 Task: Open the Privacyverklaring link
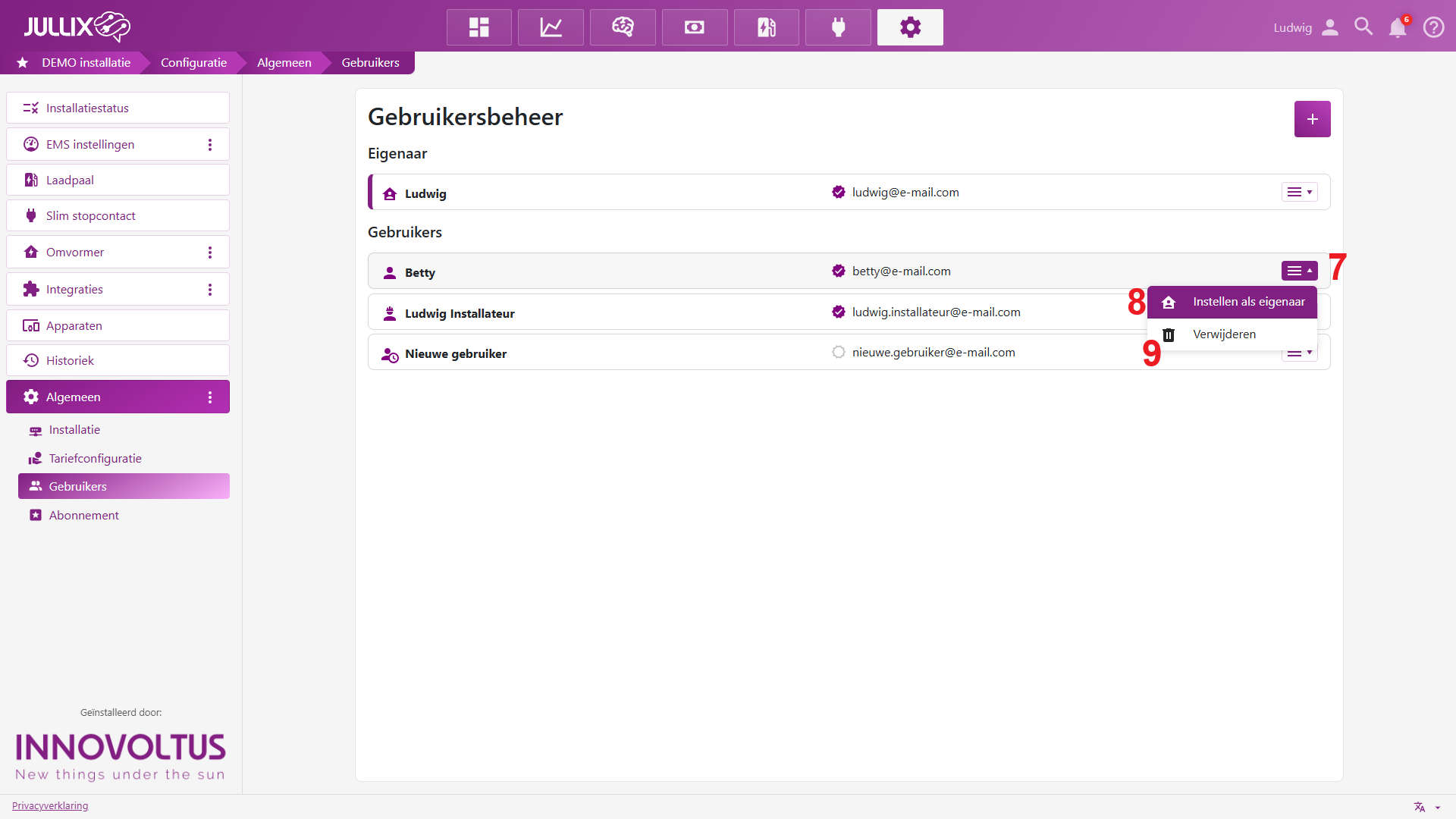50,806
